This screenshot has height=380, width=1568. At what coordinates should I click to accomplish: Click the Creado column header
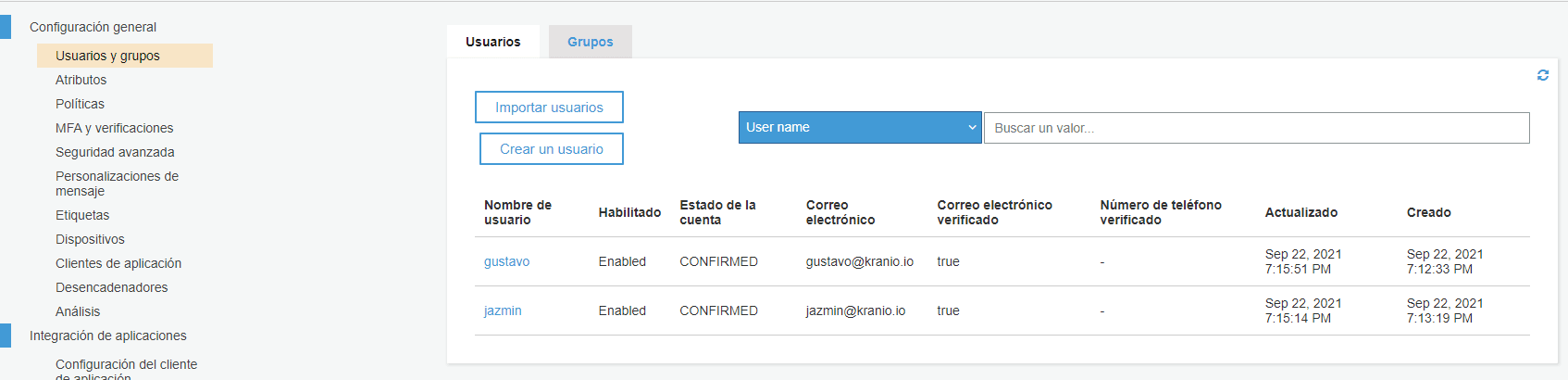pyautogui.click(x=1429, y=212)
